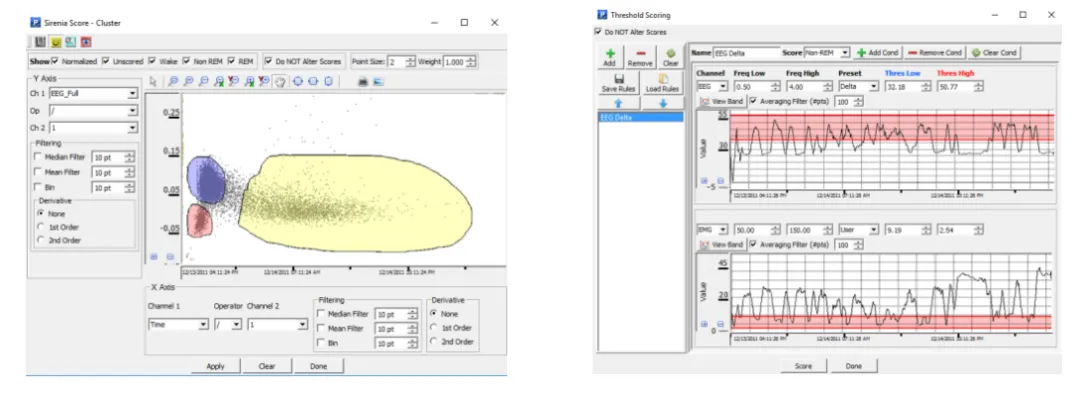
Task: Move rule up with the blue up arrow
Action: click(x=618, y=103)
